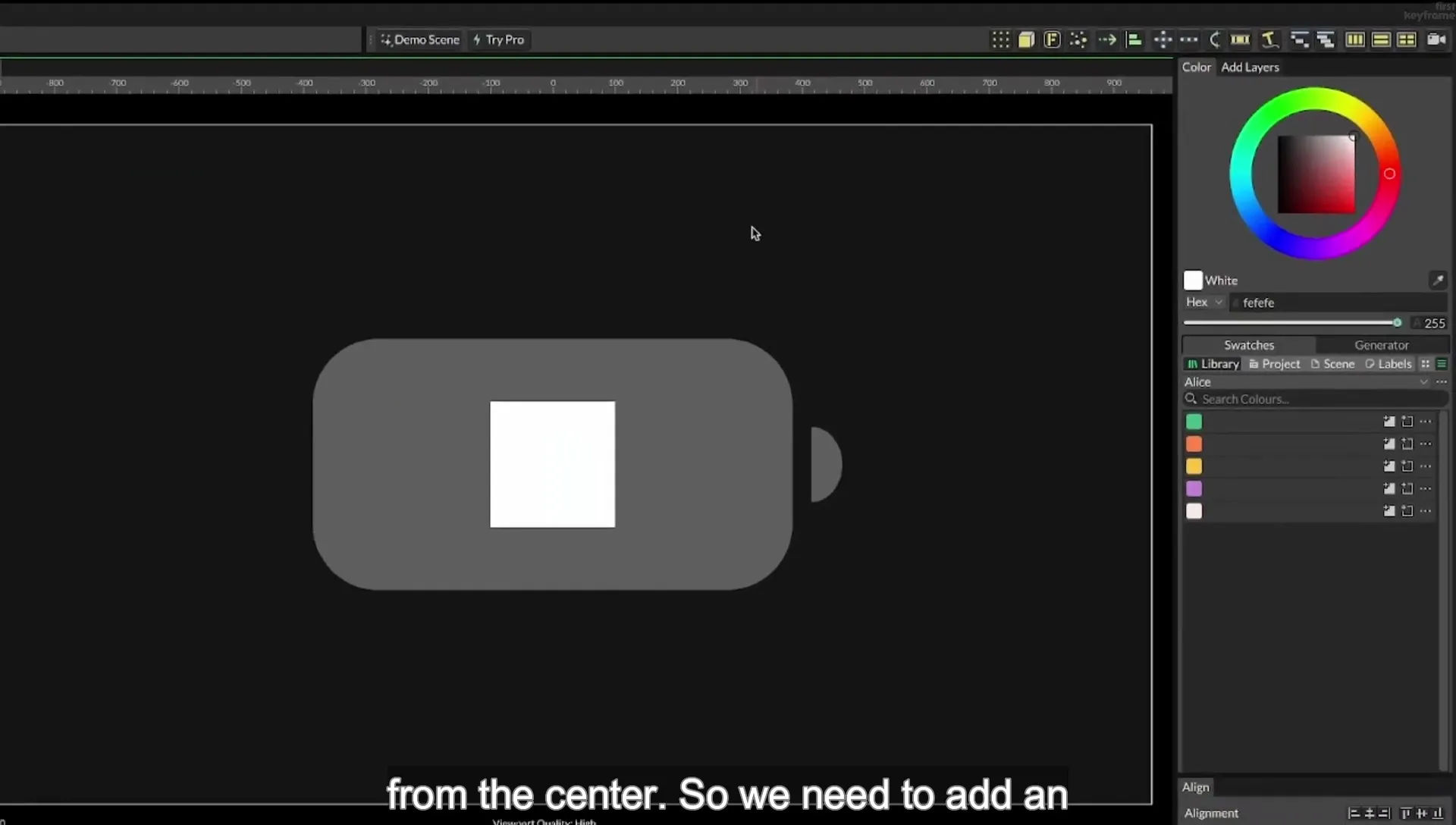Click the yellow film strip toolbar icon
This screenshot has width=1456, height=825.
click(x=1241, y=40)
